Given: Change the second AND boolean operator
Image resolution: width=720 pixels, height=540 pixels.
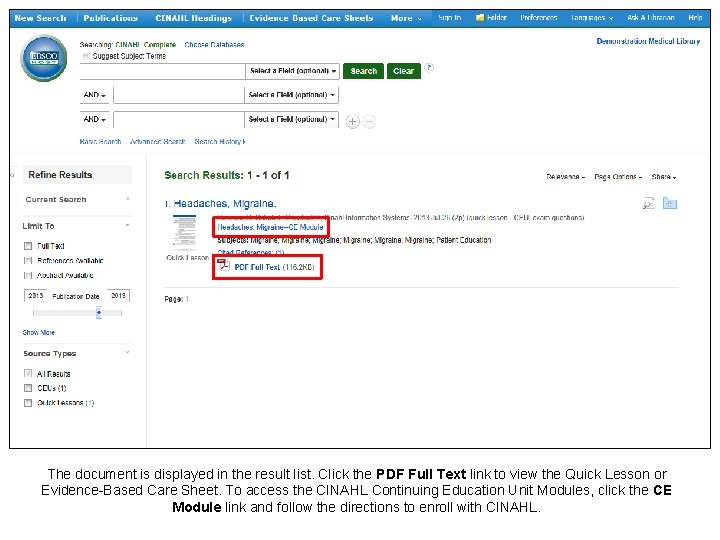Looking at the screenshot, I should pos(95,119).
